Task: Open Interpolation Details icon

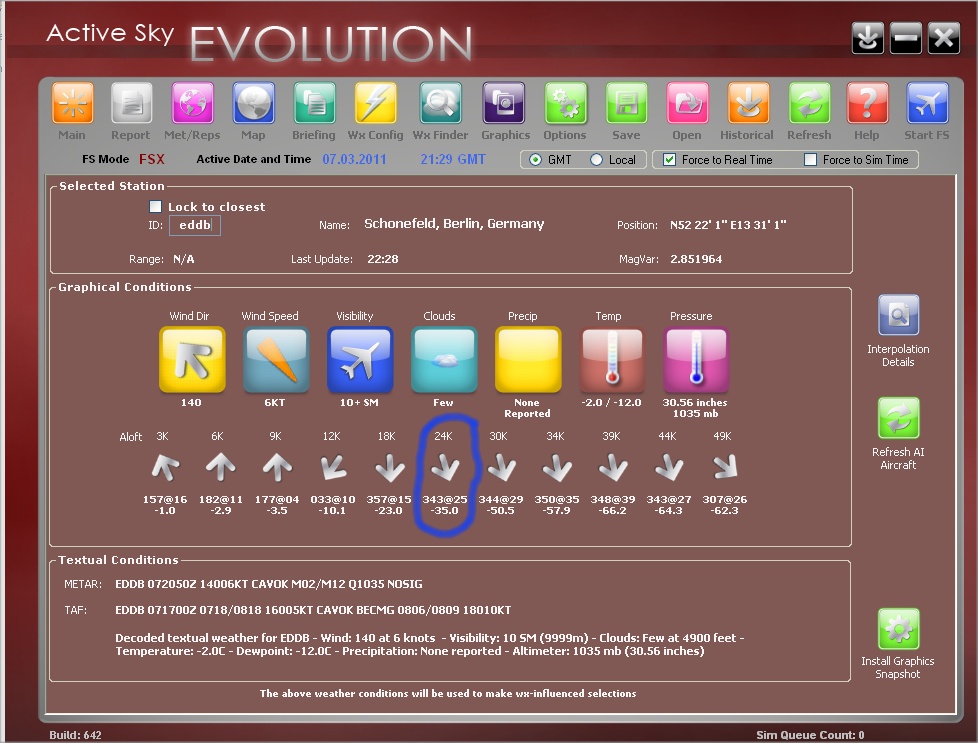Action: [898, 315]
